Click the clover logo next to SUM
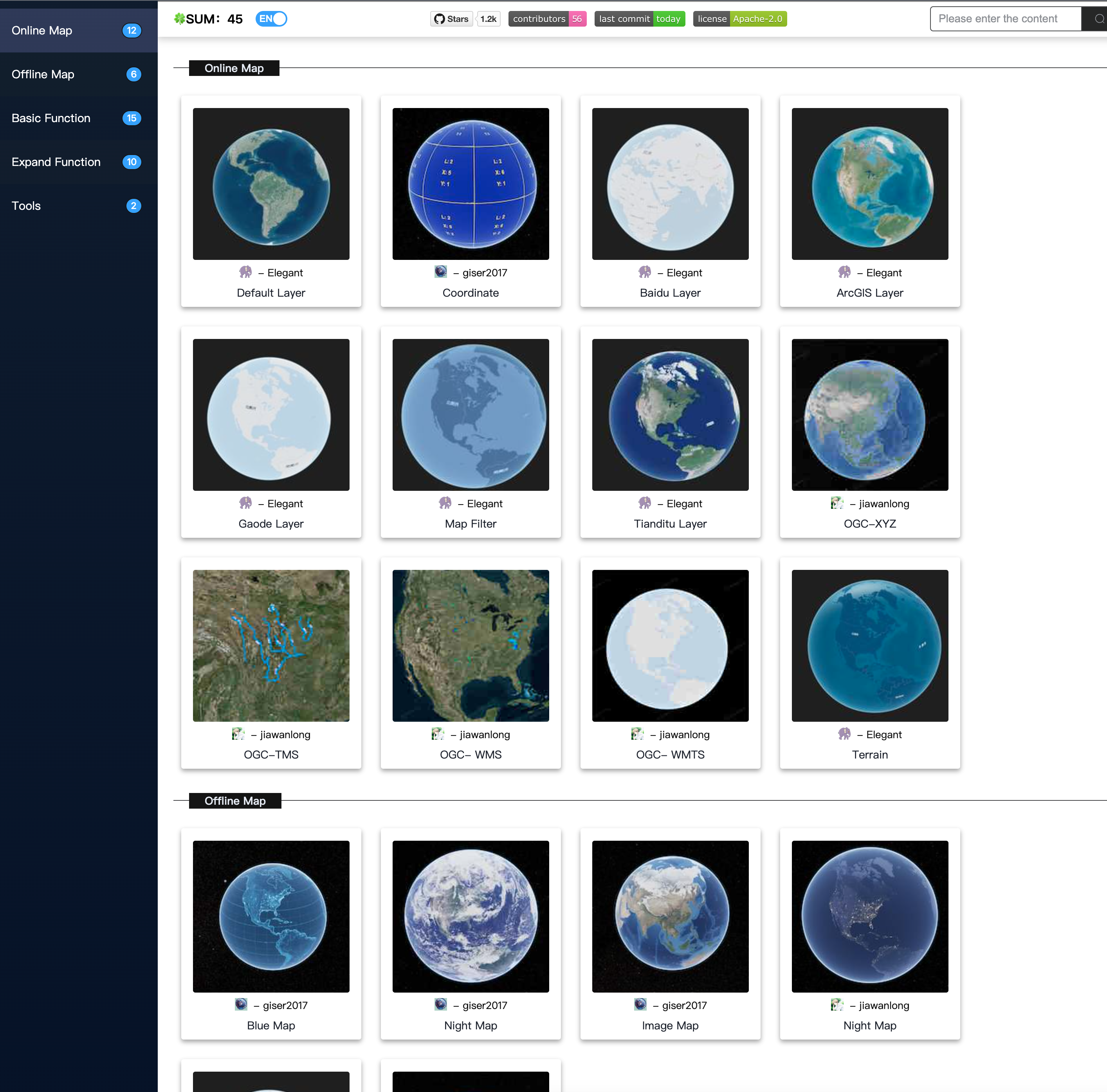Viewport: 1107px width, 1092px height. coord(179,19)
